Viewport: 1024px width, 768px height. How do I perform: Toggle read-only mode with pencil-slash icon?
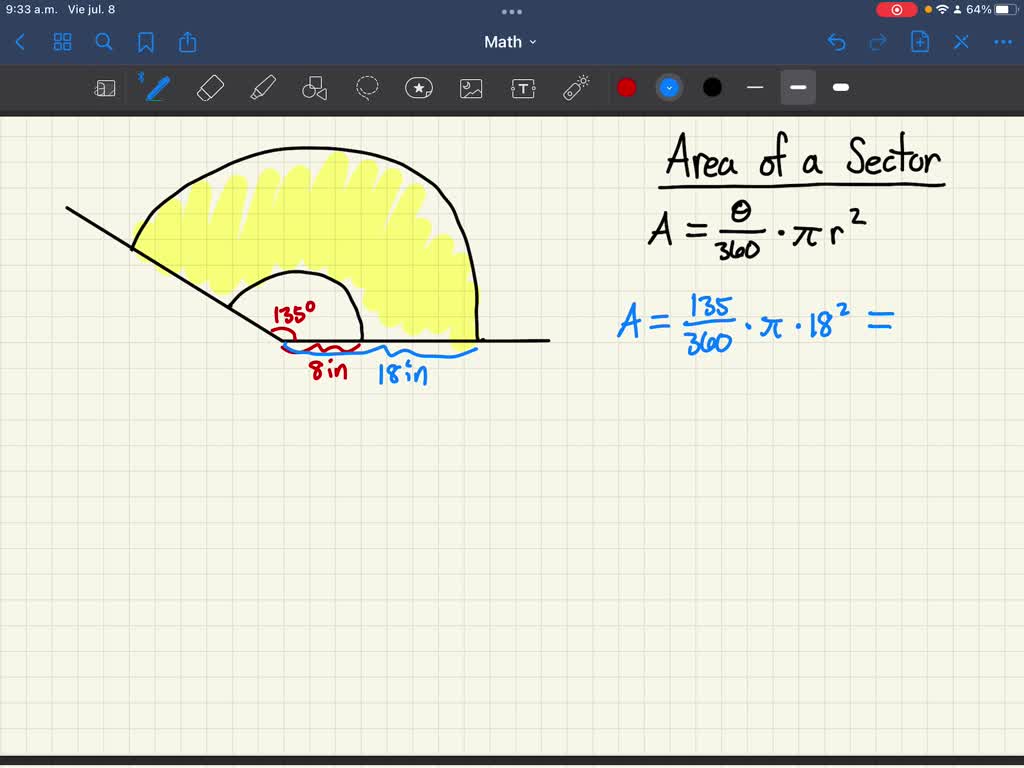pyautogui.click(x=961, y=42)
